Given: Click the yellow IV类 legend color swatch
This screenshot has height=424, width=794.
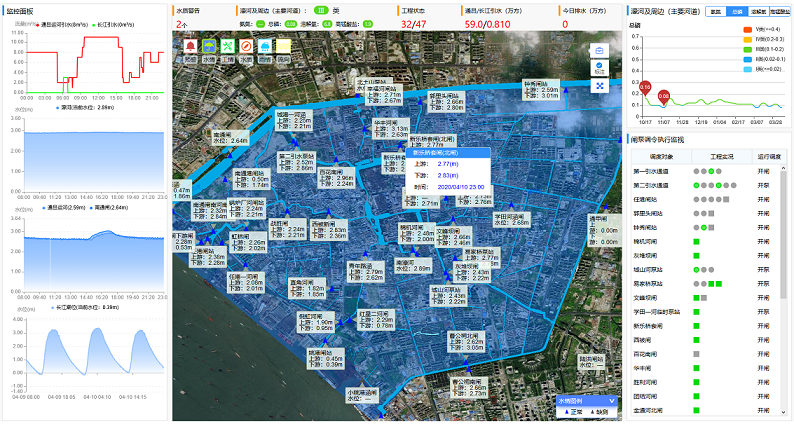Looking at the screenshot, I should (x=748, y=39).
